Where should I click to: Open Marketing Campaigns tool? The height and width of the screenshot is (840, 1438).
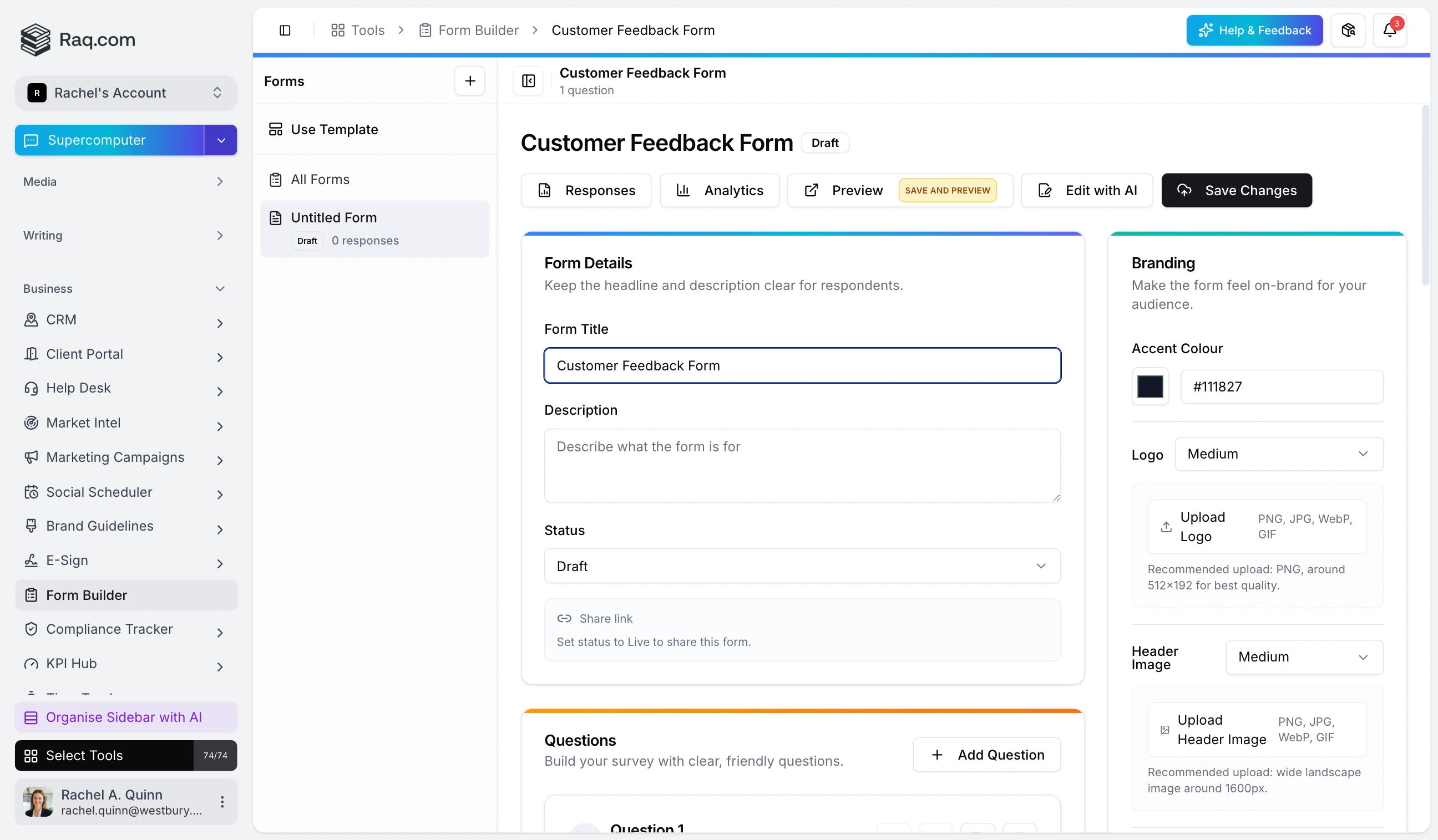[125, 457]
